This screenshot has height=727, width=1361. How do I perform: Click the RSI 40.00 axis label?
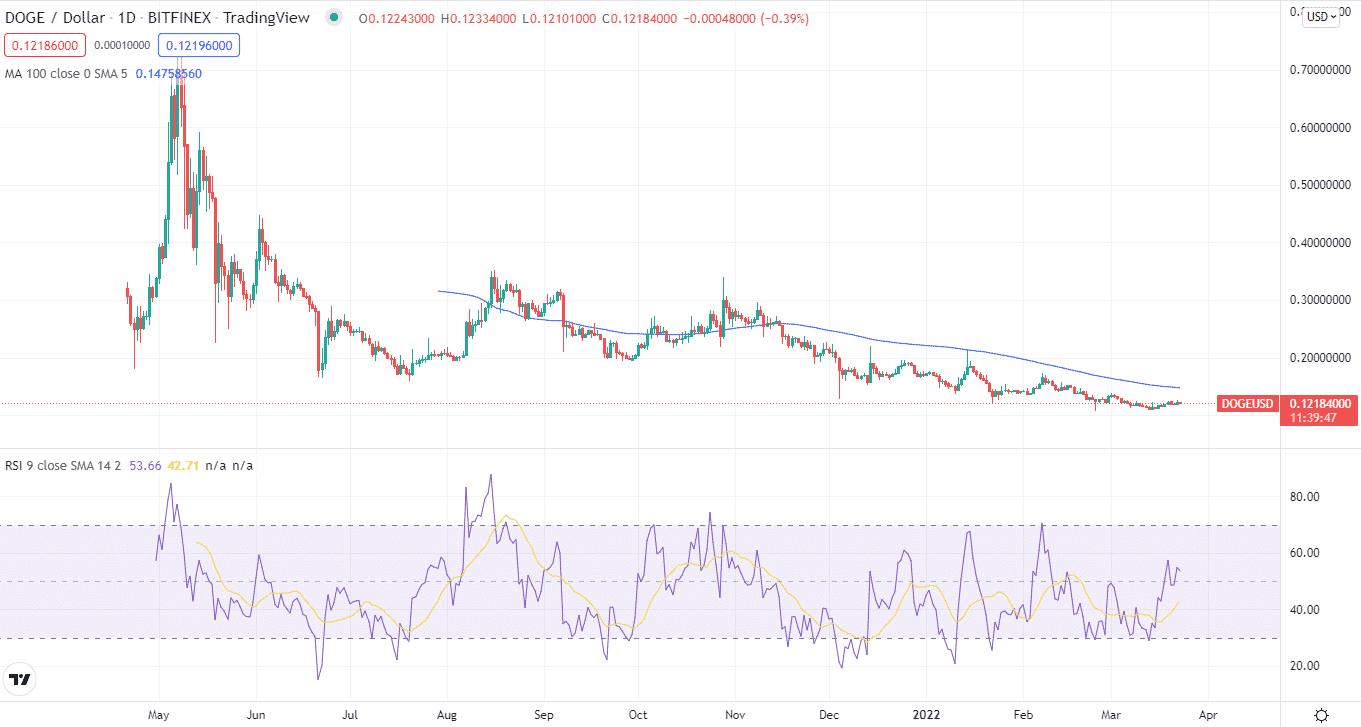[x=1304, y=610]
